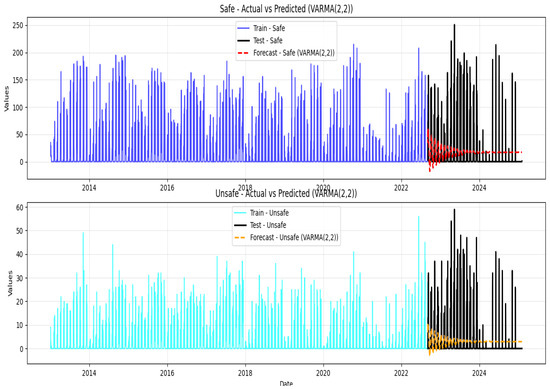Click the orange dashed swatch in Unsafe legend
The width and height of the screenshot is (550, 389).
point(240,238)
